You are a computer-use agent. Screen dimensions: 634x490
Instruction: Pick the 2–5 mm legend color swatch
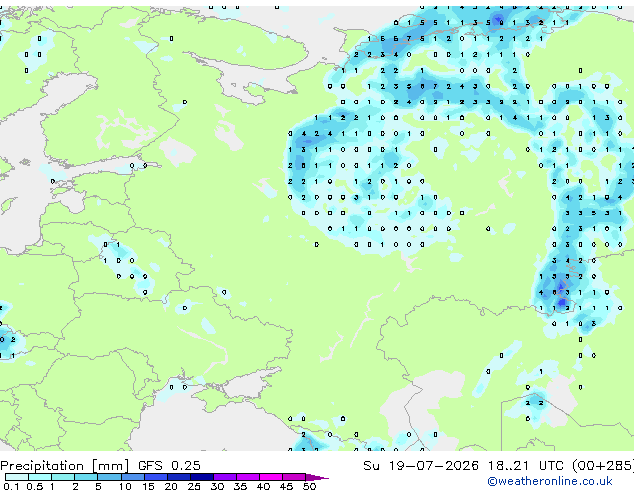pos(86,477)
